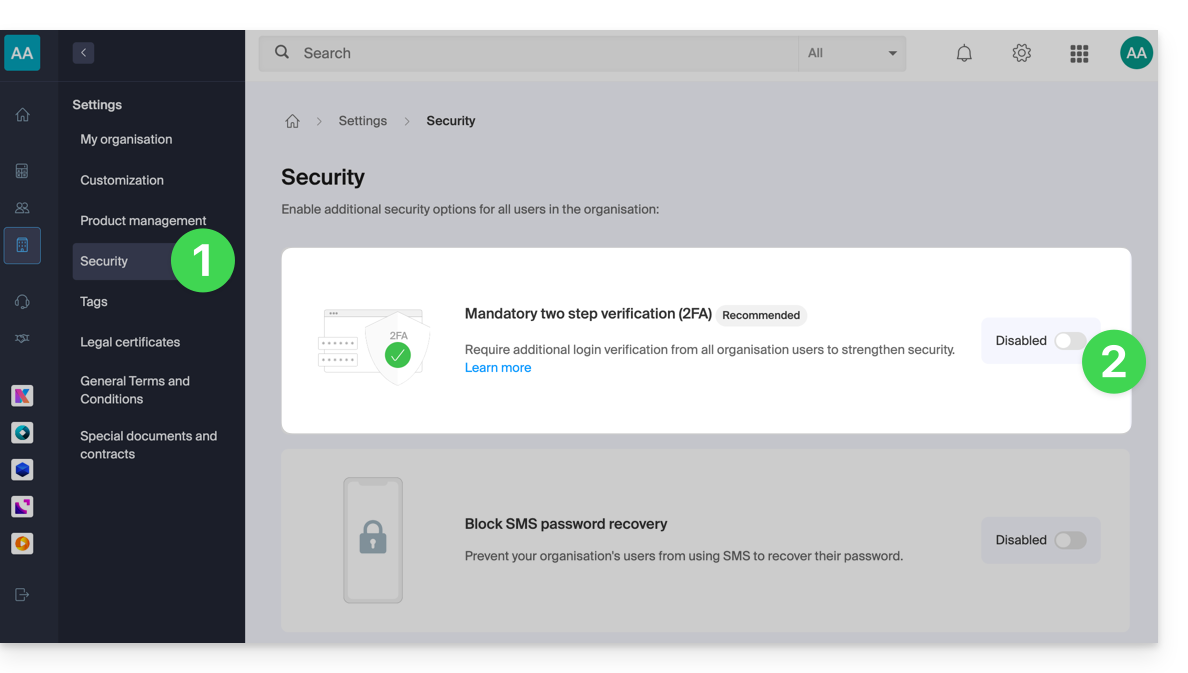Open the All search filter dropdown

click(852, 54)
